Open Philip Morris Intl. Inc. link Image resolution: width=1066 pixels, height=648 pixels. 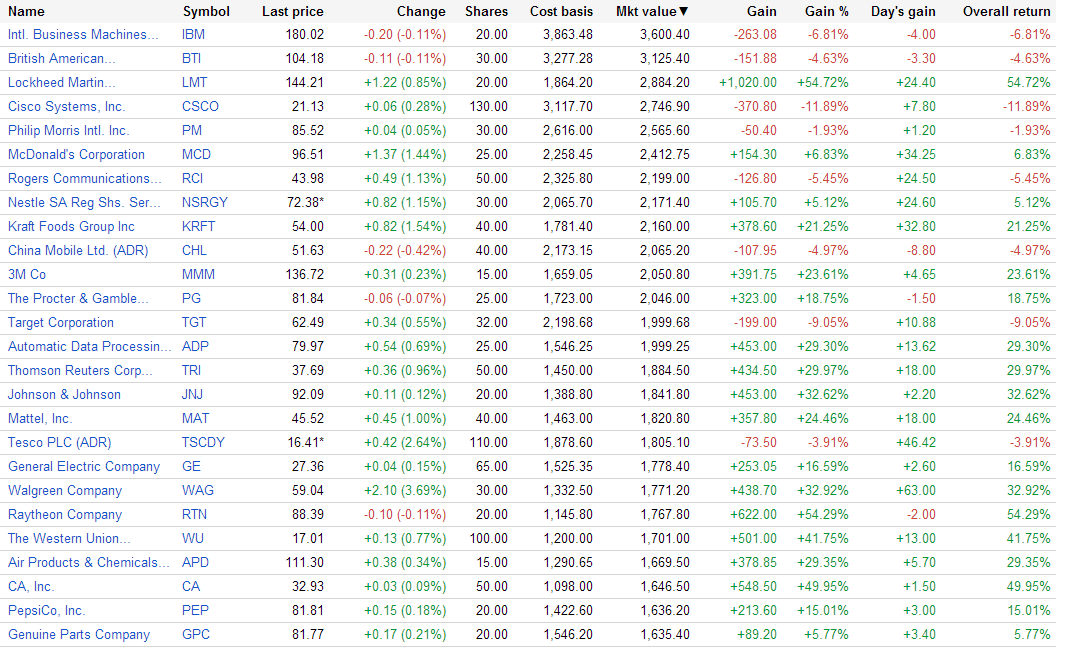click(x=68, y=131)
